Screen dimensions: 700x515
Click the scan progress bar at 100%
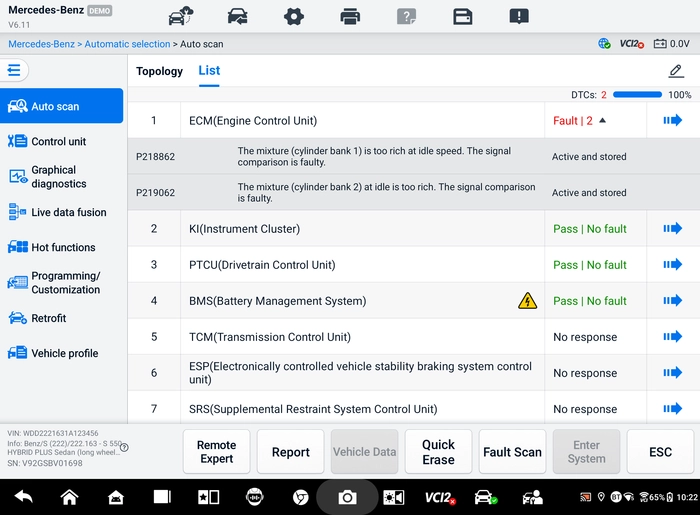point(638,95)
